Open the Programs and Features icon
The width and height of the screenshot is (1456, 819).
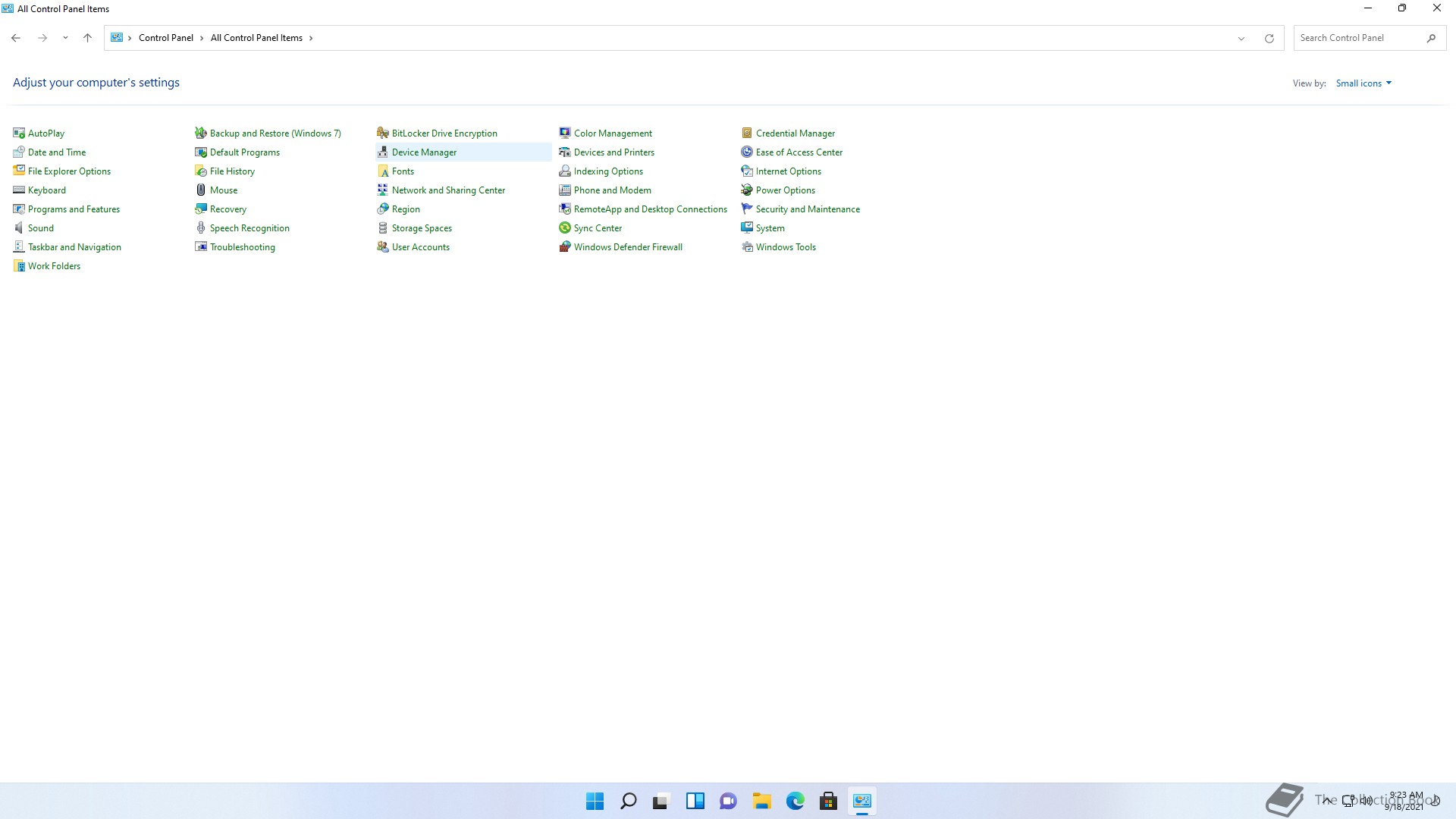(19, 209)
